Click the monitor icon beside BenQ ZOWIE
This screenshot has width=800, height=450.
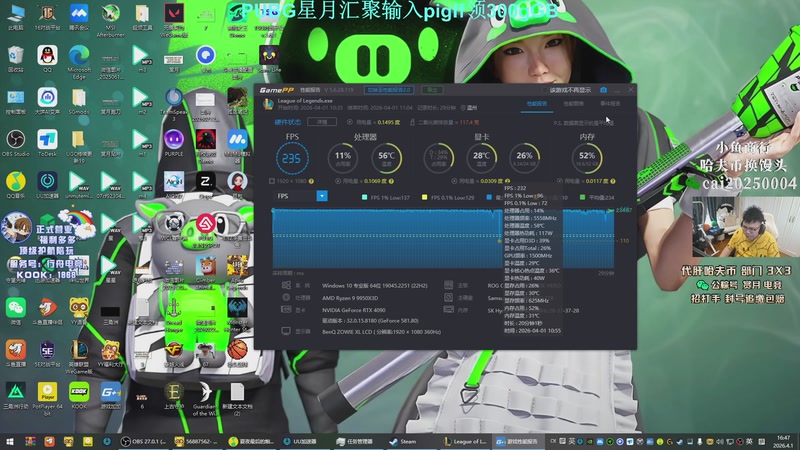[x=286, y=331]
